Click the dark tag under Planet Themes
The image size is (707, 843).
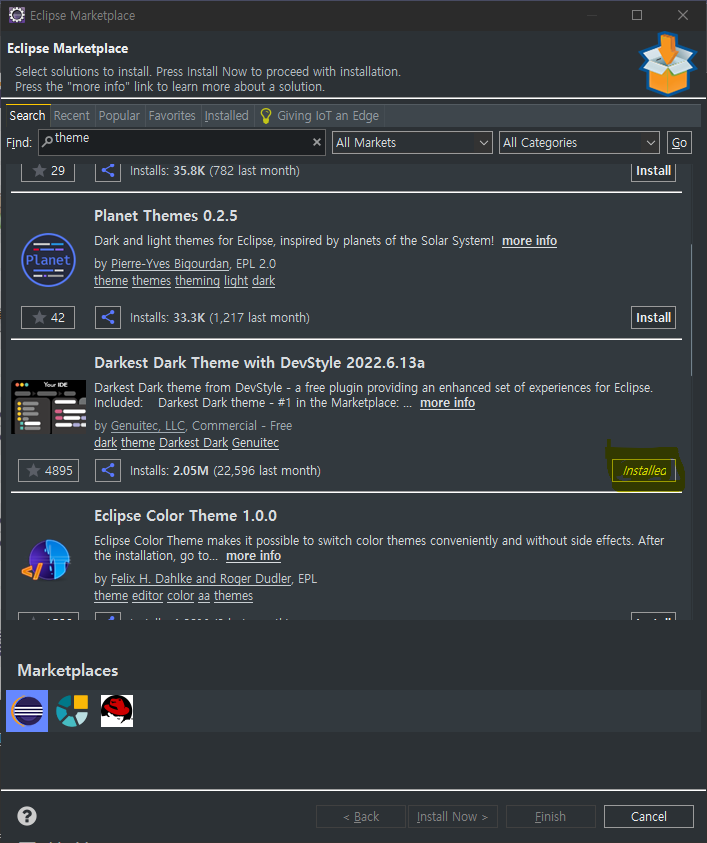263,281
